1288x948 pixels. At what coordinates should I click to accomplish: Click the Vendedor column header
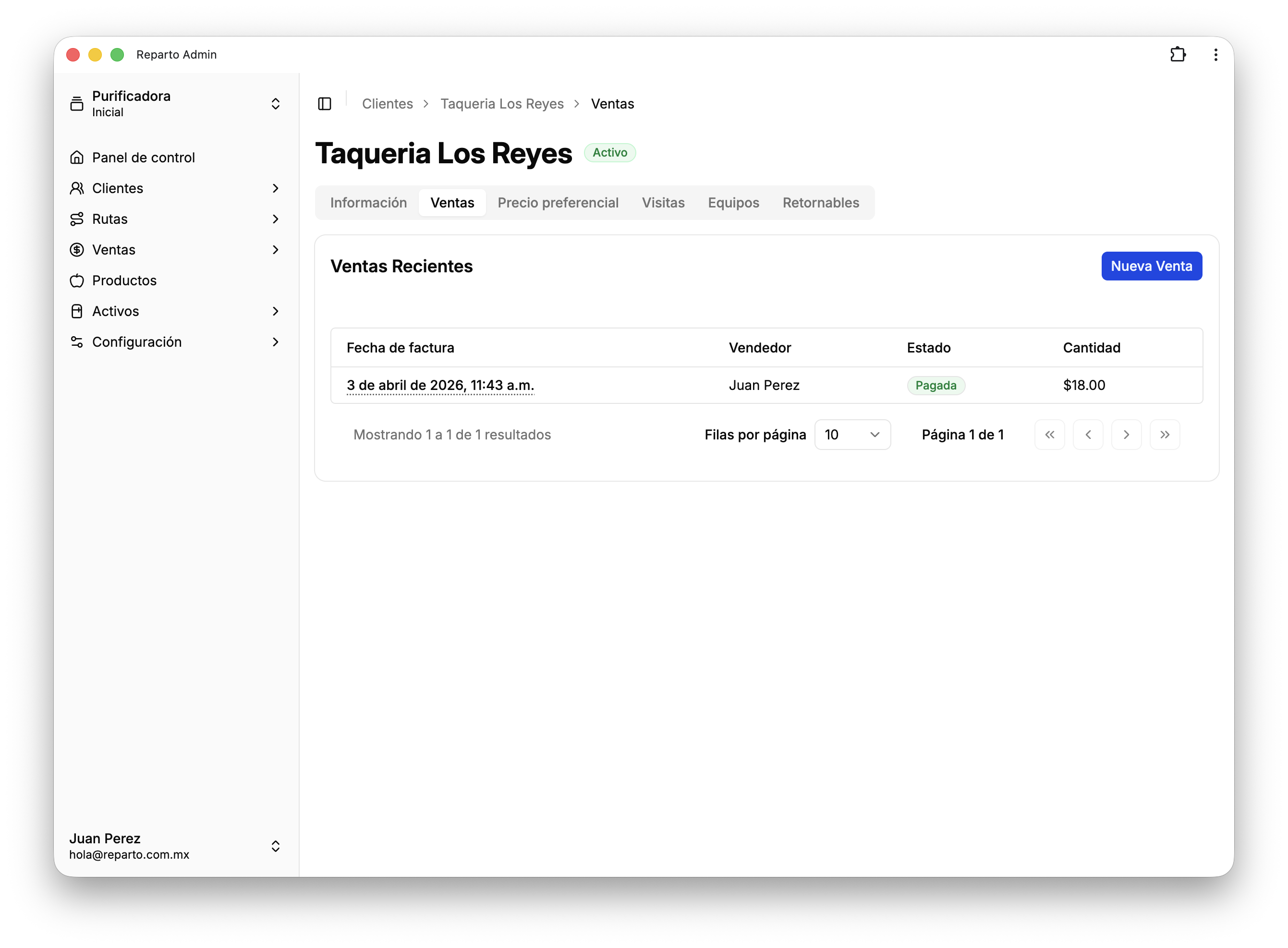click(x=760, y=348)
